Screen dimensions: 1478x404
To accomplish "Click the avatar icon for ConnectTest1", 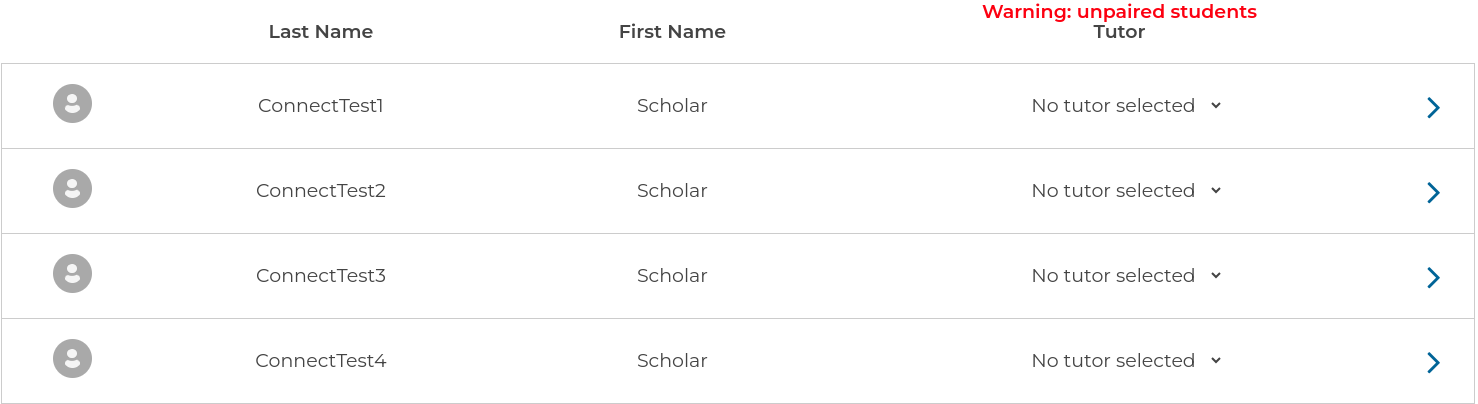I will [72, 104].
